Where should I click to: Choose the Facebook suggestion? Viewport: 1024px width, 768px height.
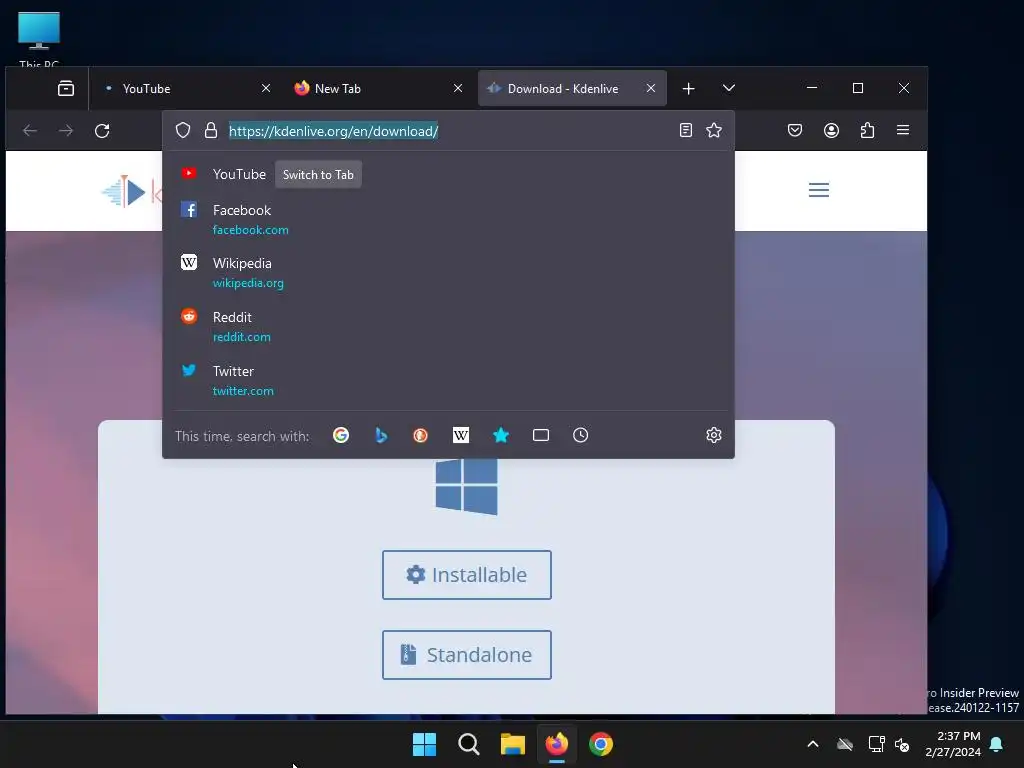[448, 219]
